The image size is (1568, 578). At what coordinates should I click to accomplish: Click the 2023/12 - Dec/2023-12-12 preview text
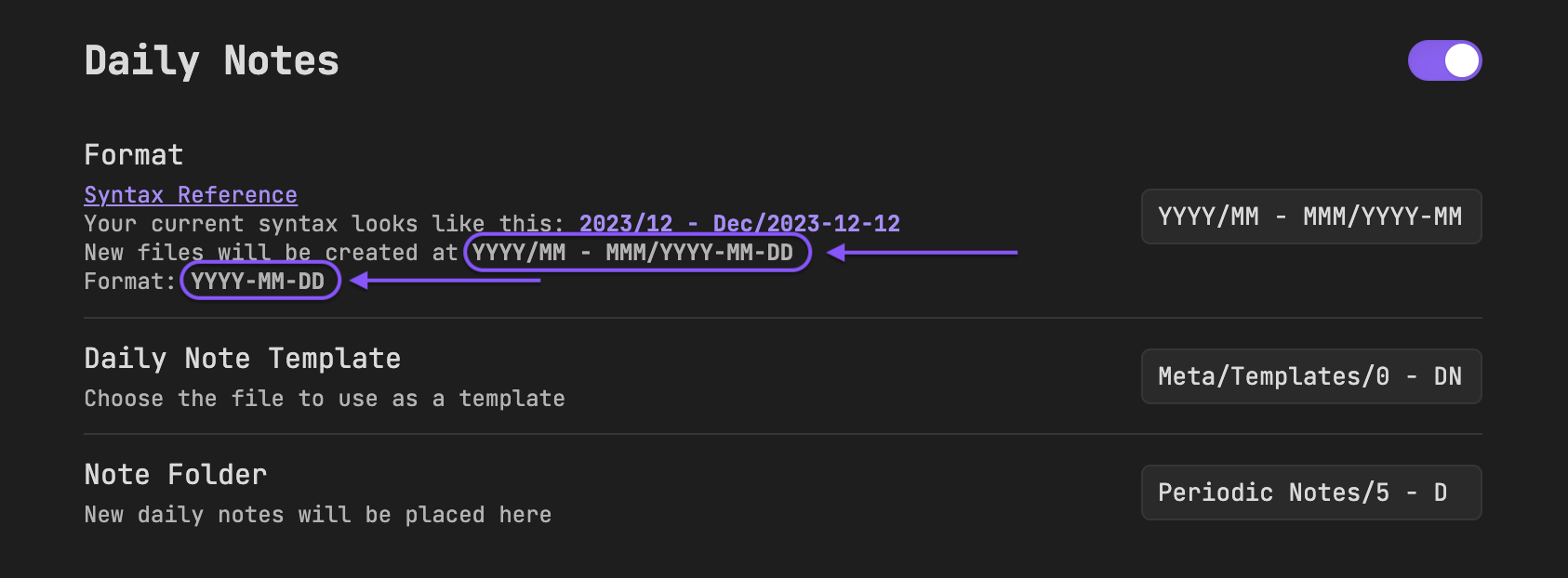coord(739,223)
